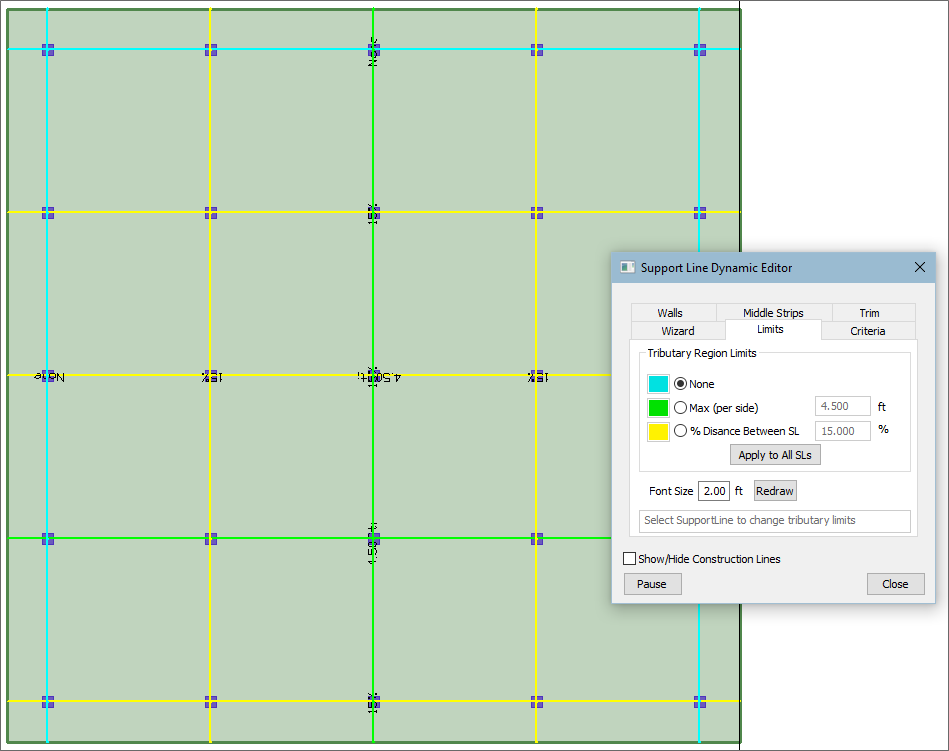The image size is (949, 751).
Task: Click the yellow color swatch
Action: [658, 432]
